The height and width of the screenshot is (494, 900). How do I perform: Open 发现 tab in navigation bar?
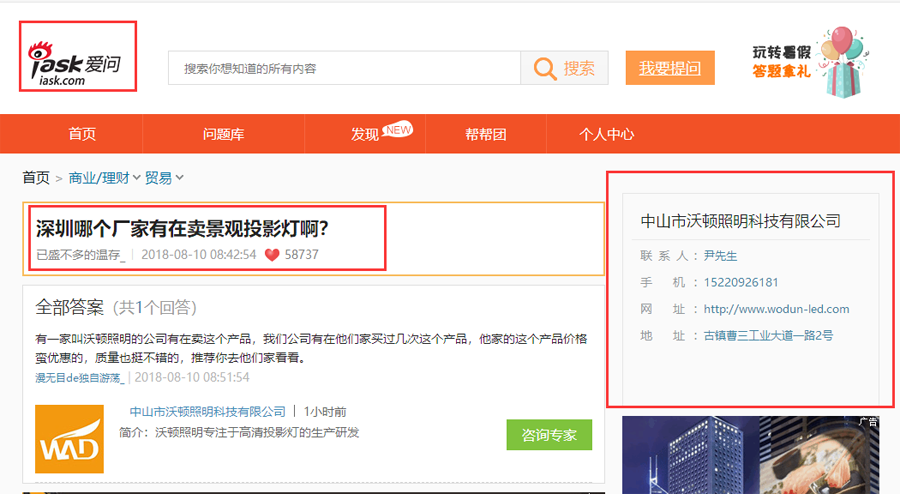click(365, 134)
